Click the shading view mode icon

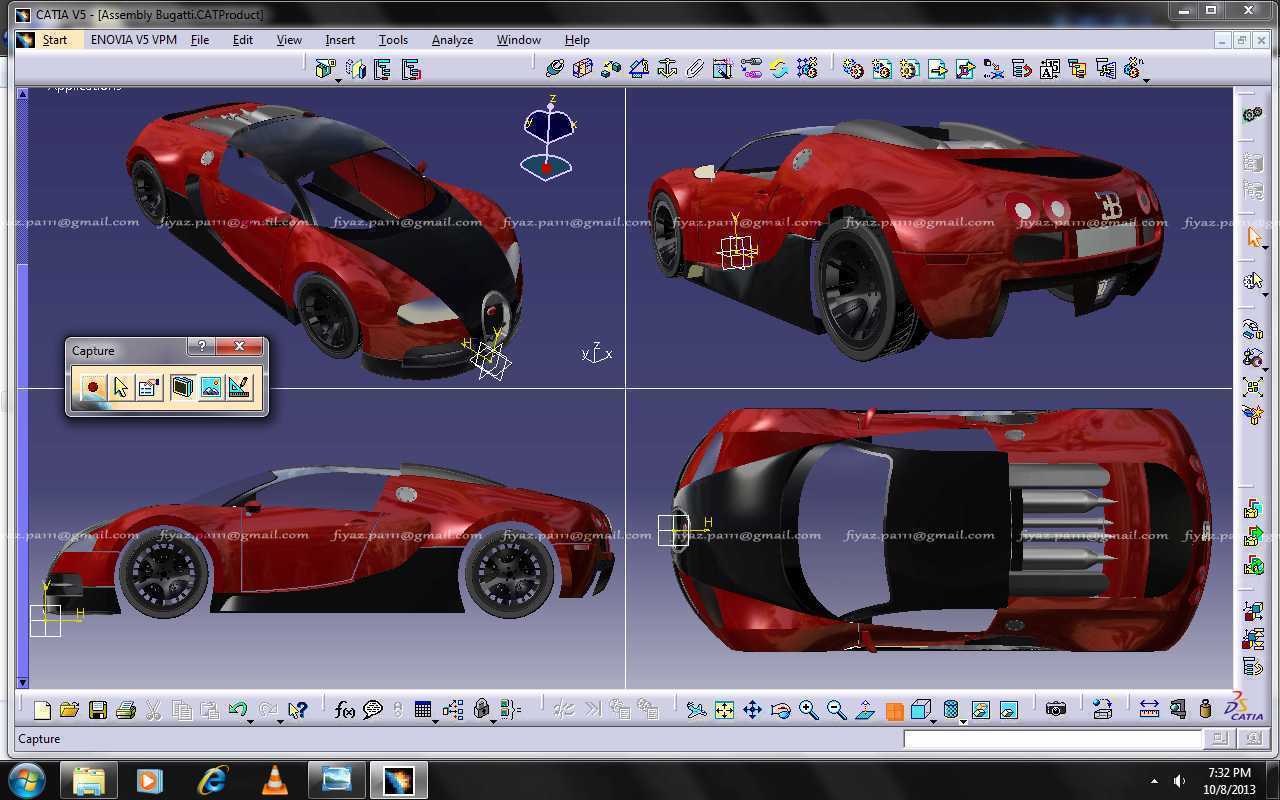[x=951, y=710]
